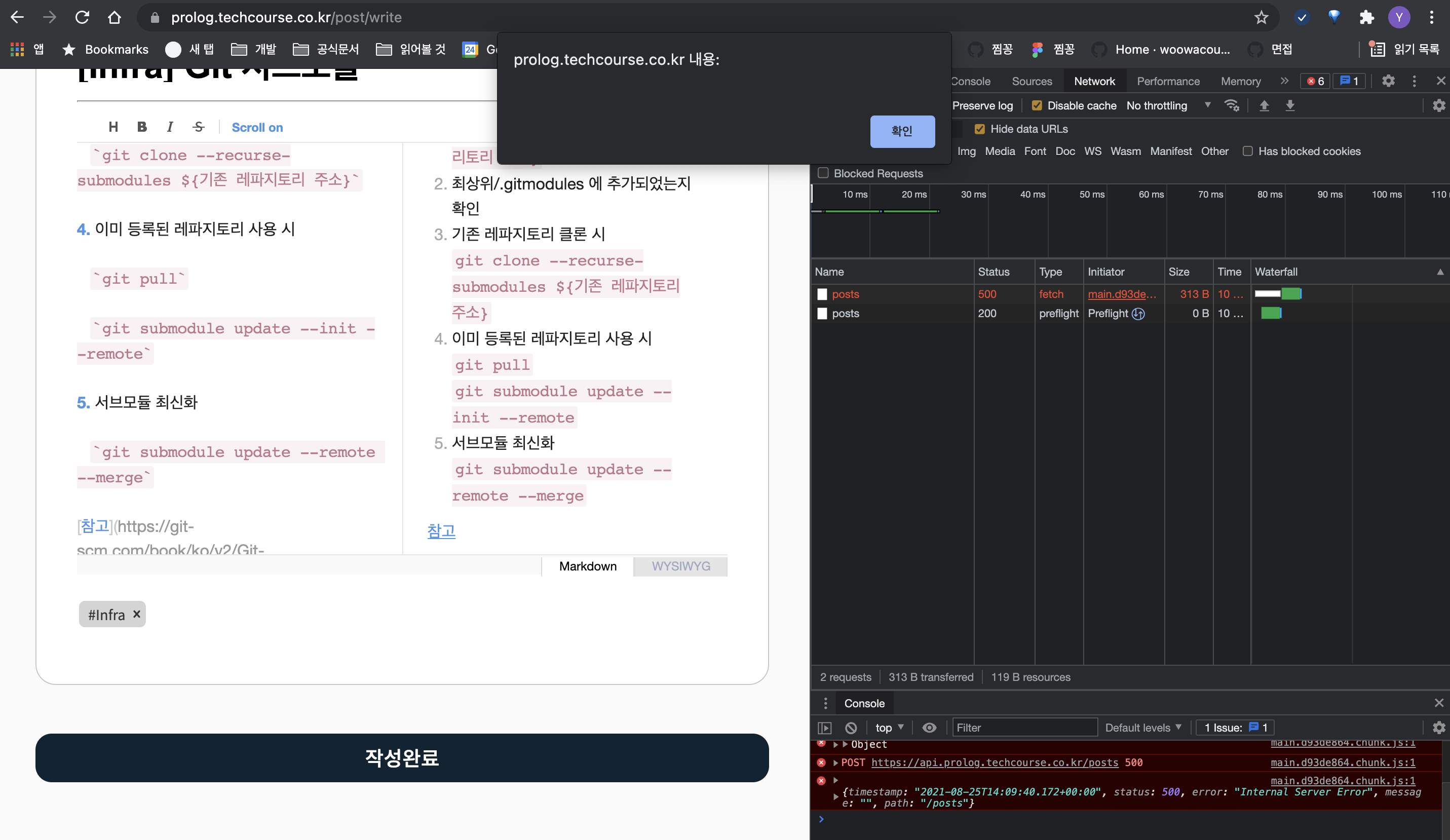Switch to the Performance tab

(x=1168, y=81)
